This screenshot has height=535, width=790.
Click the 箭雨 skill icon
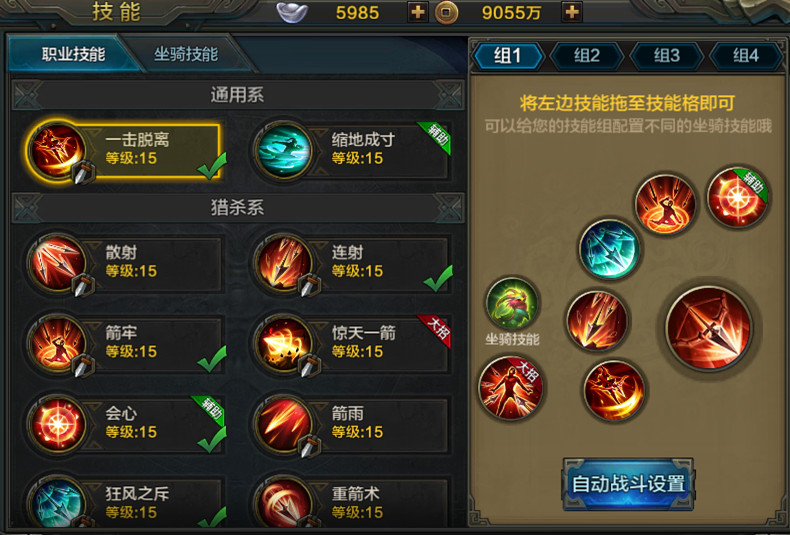(x=283, y=424)
